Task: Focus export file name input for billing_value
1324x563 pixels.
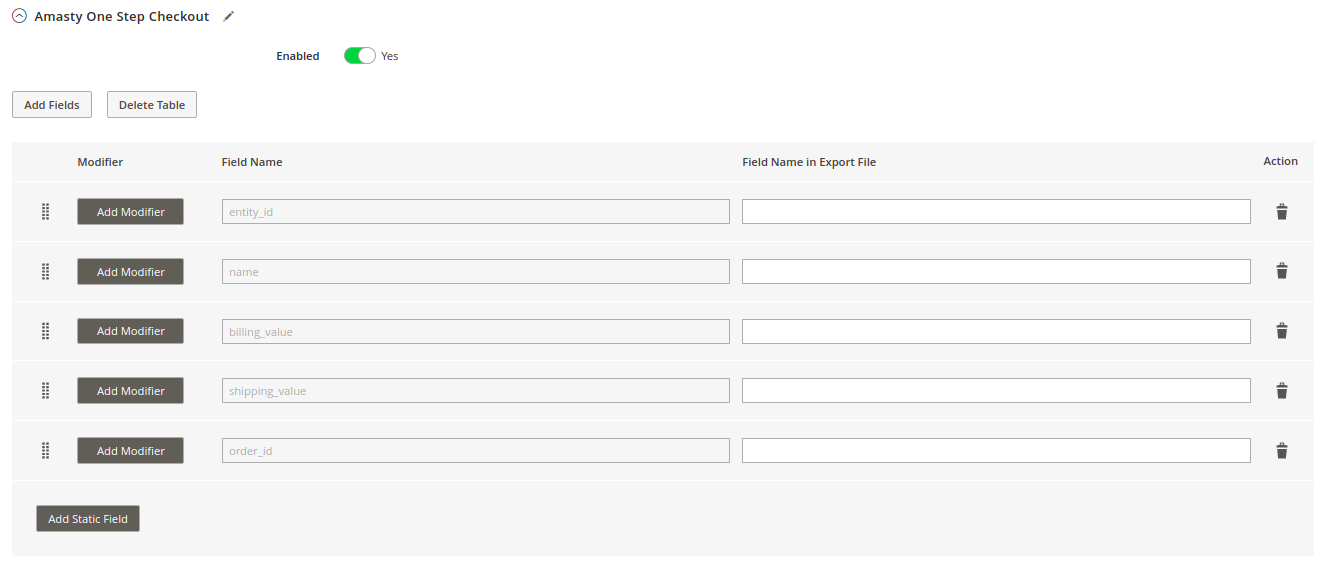Action: [x=996, y=331]
